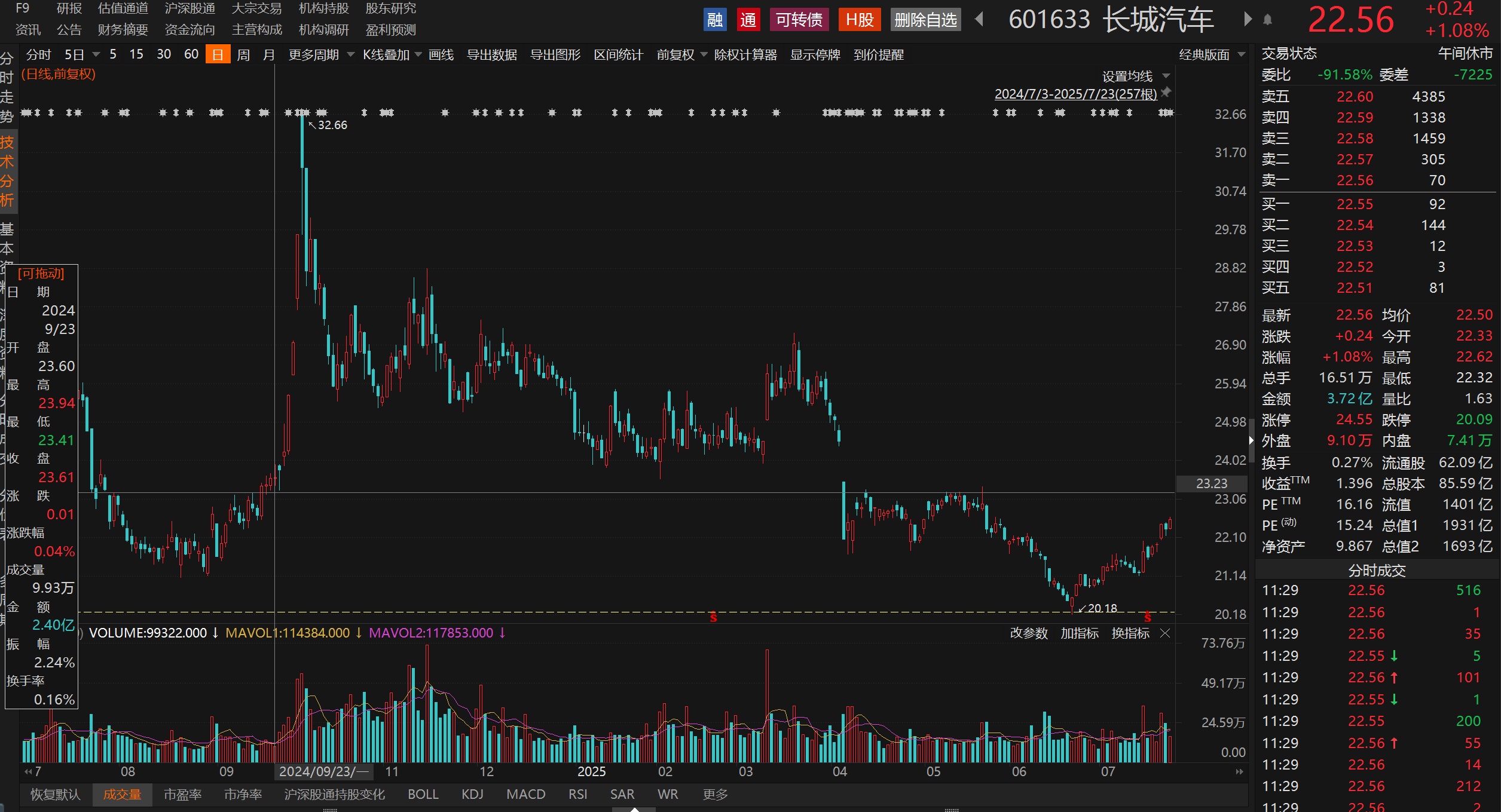Click 改参数 to edit indicator parameters

coord(1029,633)
